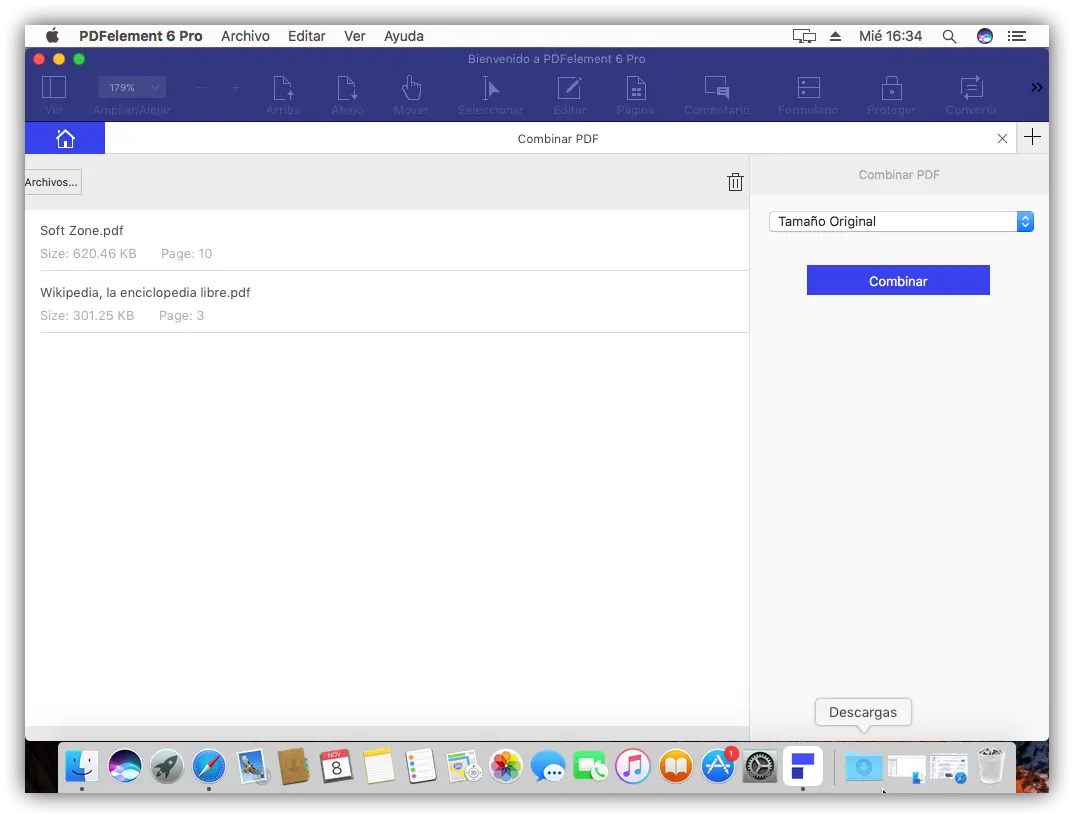The height and width of the screenshot is (818, 1074).
Task: Select the Combinar PDF tab
Action: click(558, 138)
